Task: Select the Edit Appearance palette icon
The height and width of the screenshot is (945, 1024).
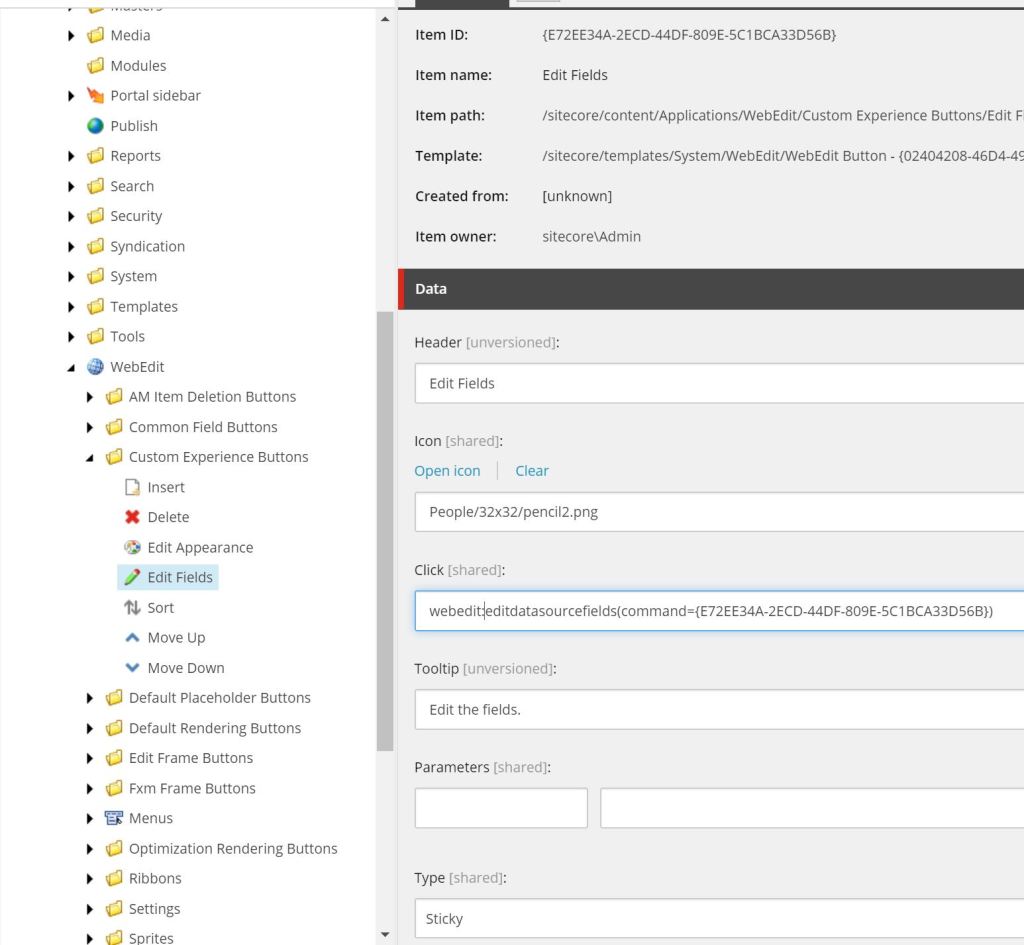Action: [132, 547]
